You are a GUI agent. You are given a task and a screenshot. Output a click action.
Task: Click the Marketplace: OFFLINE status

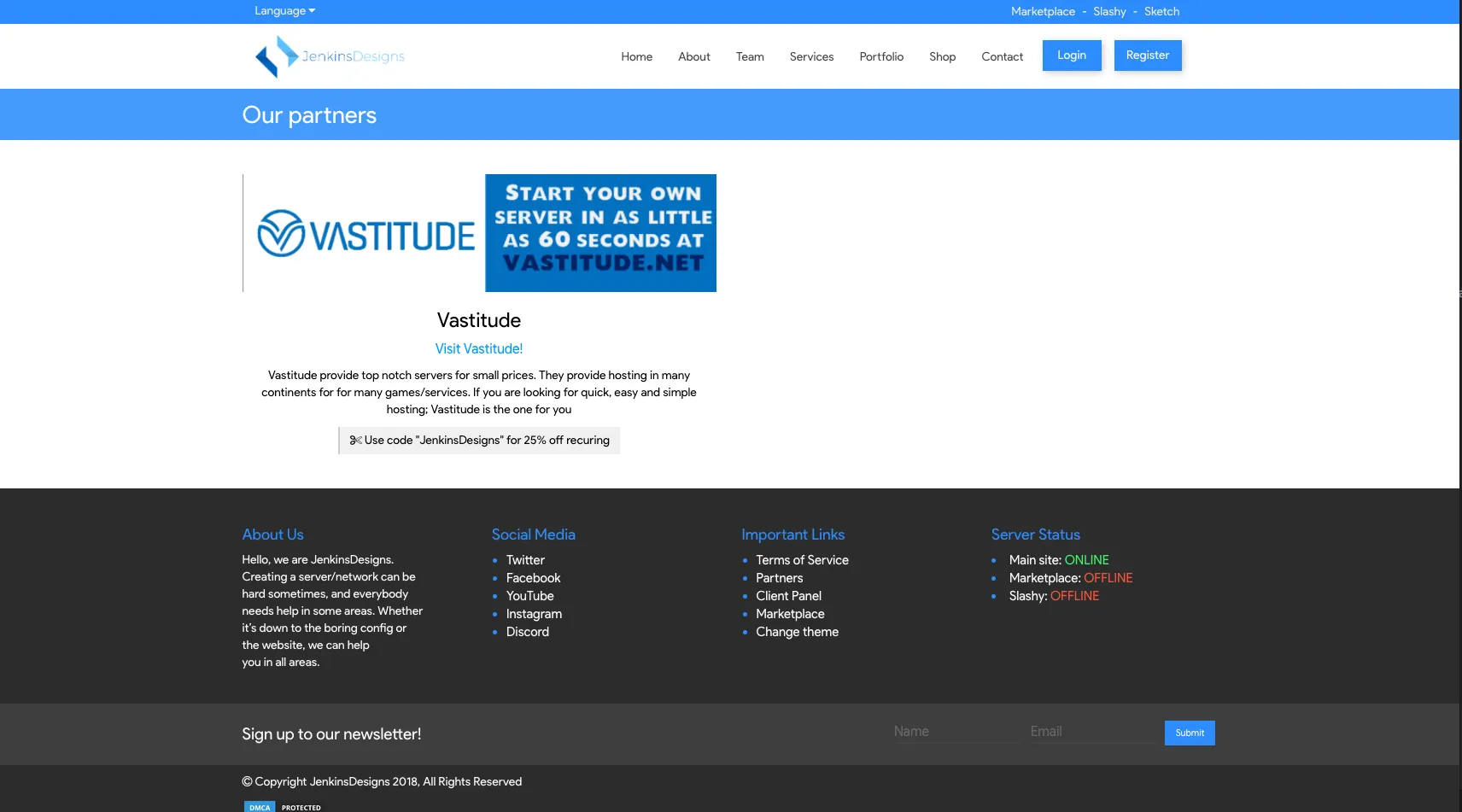(x=1071, y=578)
